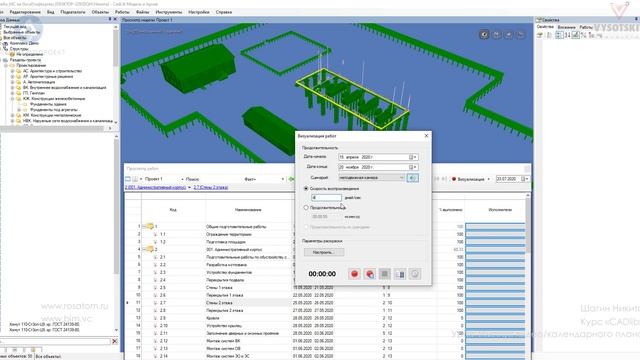
Task: Click the progress bar in Кровля row
Action: tap(495, 318)
